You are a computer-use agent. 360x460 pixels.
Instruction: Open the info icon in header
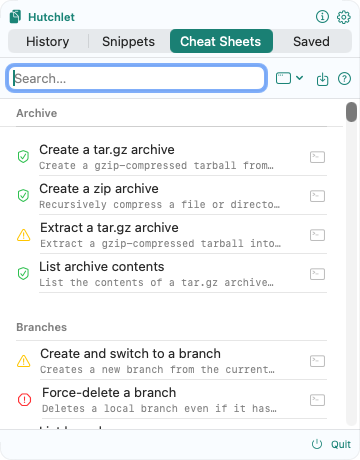(x=322, y=16)
